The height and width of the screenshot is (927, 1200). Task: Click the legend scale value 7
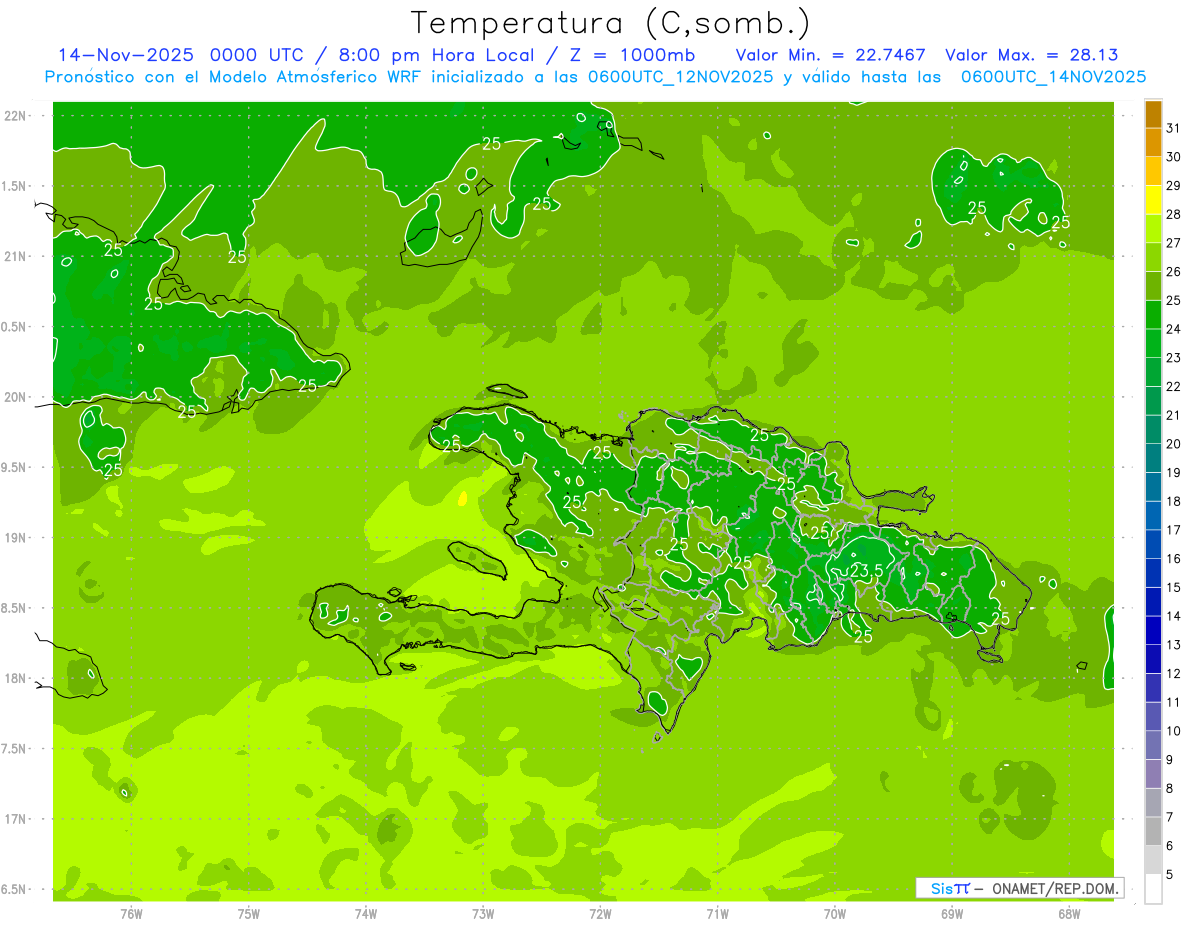click(1170, 817)
